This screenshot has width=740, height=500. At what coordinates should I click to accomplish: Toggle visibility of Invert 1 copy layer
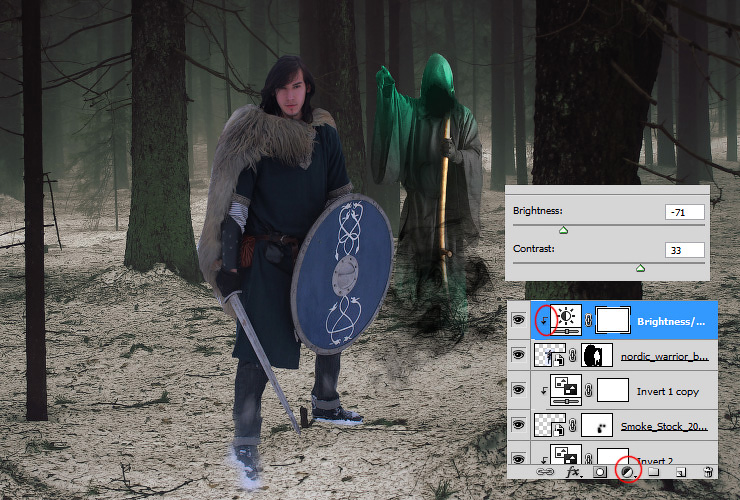(519, 390)
